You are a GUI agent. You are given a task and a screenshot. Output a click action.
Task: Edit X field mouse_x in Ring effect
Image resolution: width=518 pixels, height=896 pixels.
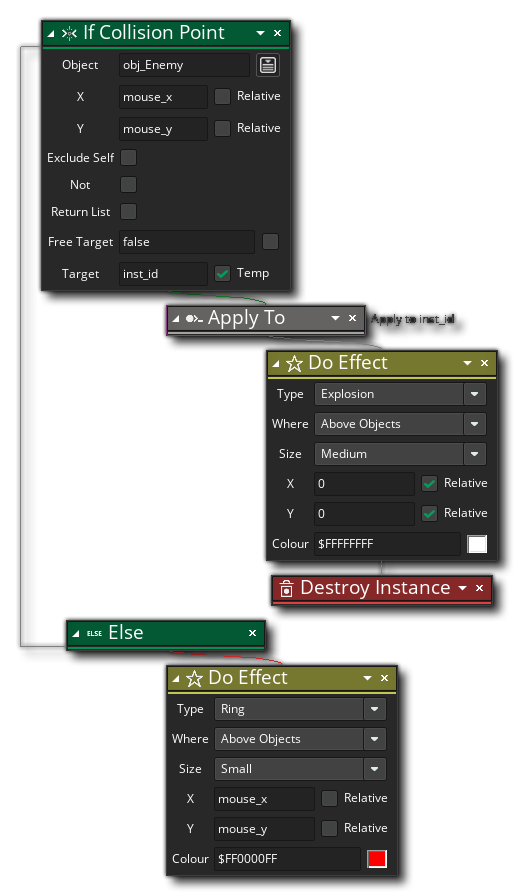tap(264, 799)
